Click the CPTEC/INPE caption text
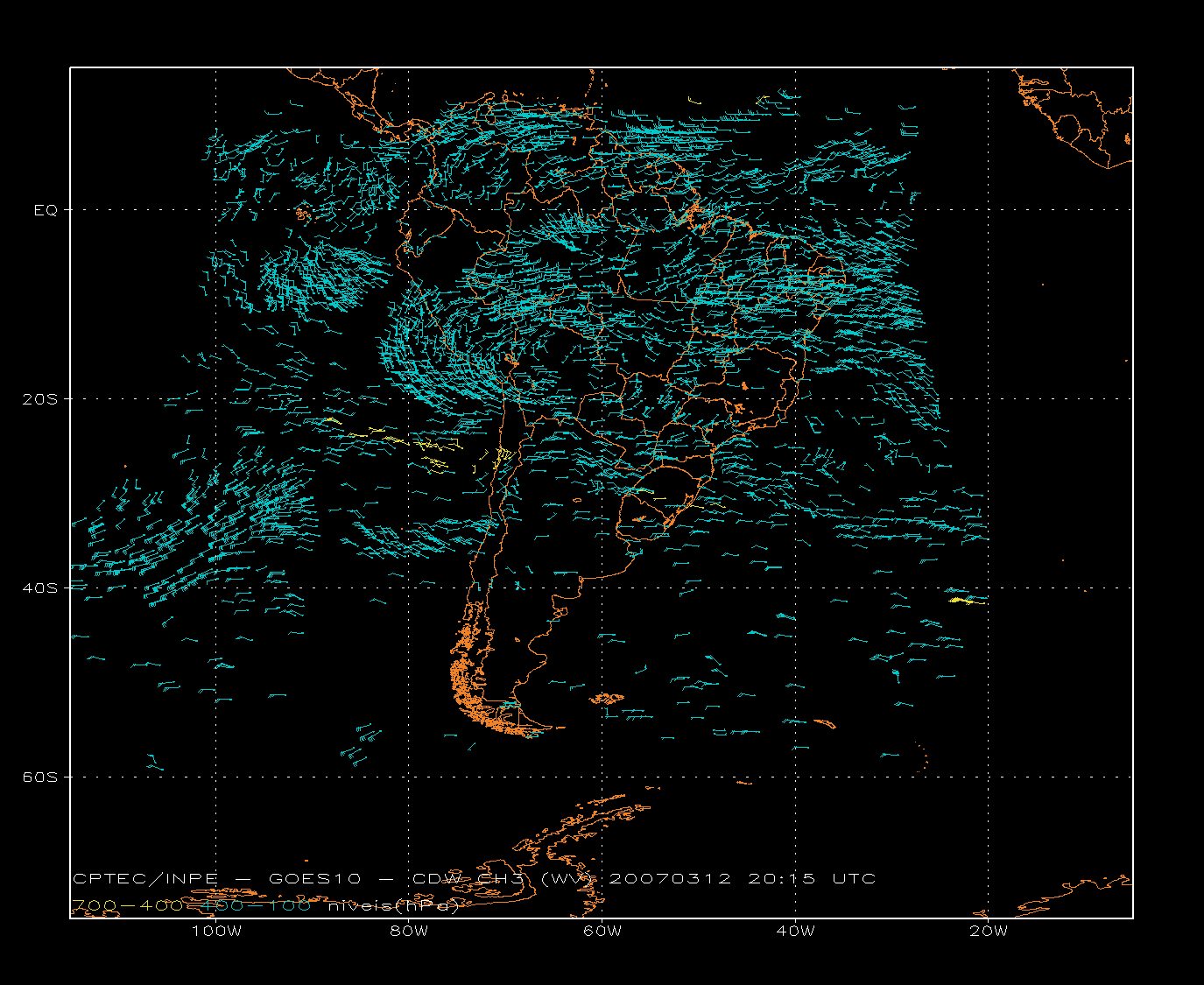Image resolution: width=1204 pixels, height=985 pixels. 146,878
